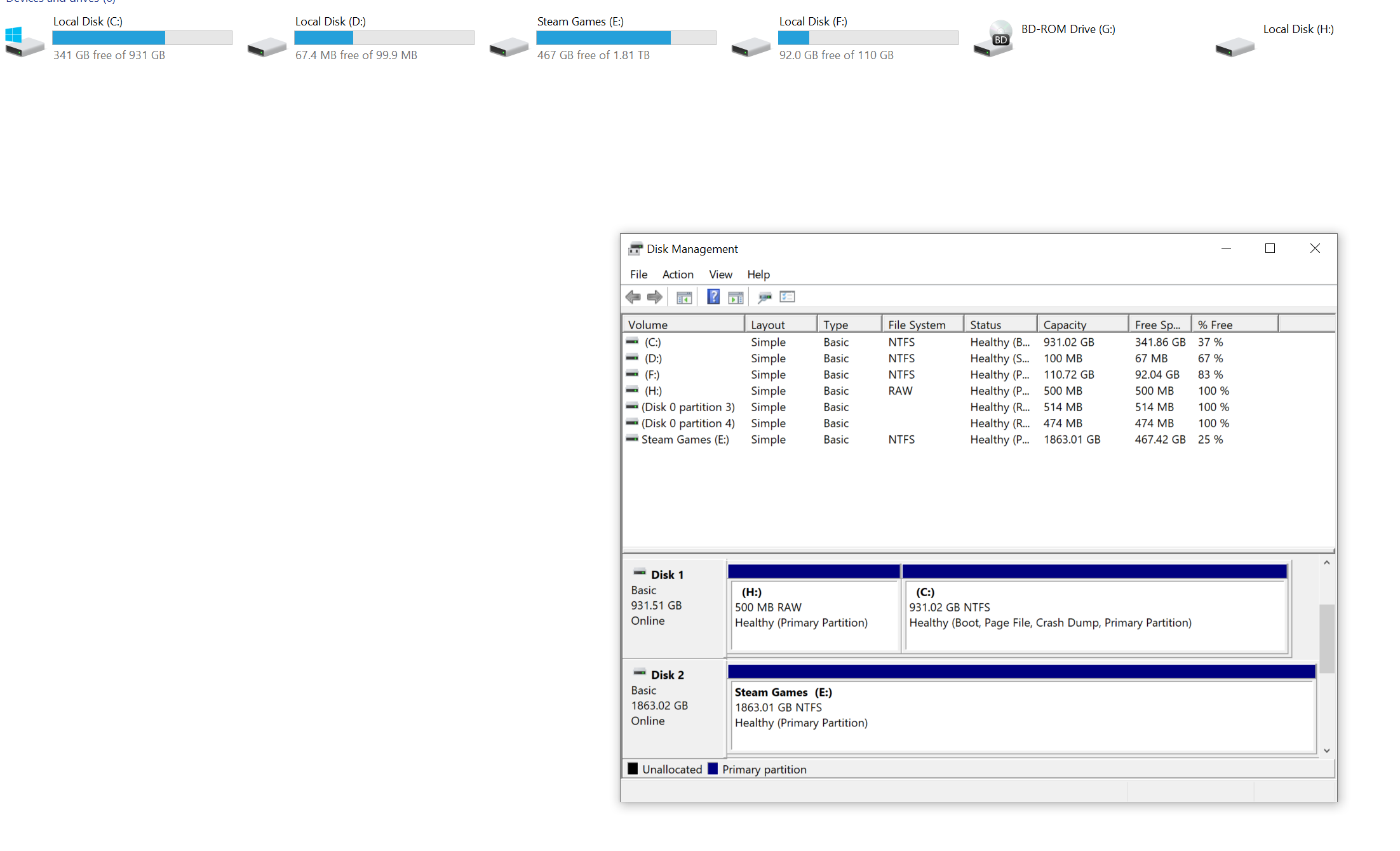
Task: Open the View menu
Action: tap(720, 274)
